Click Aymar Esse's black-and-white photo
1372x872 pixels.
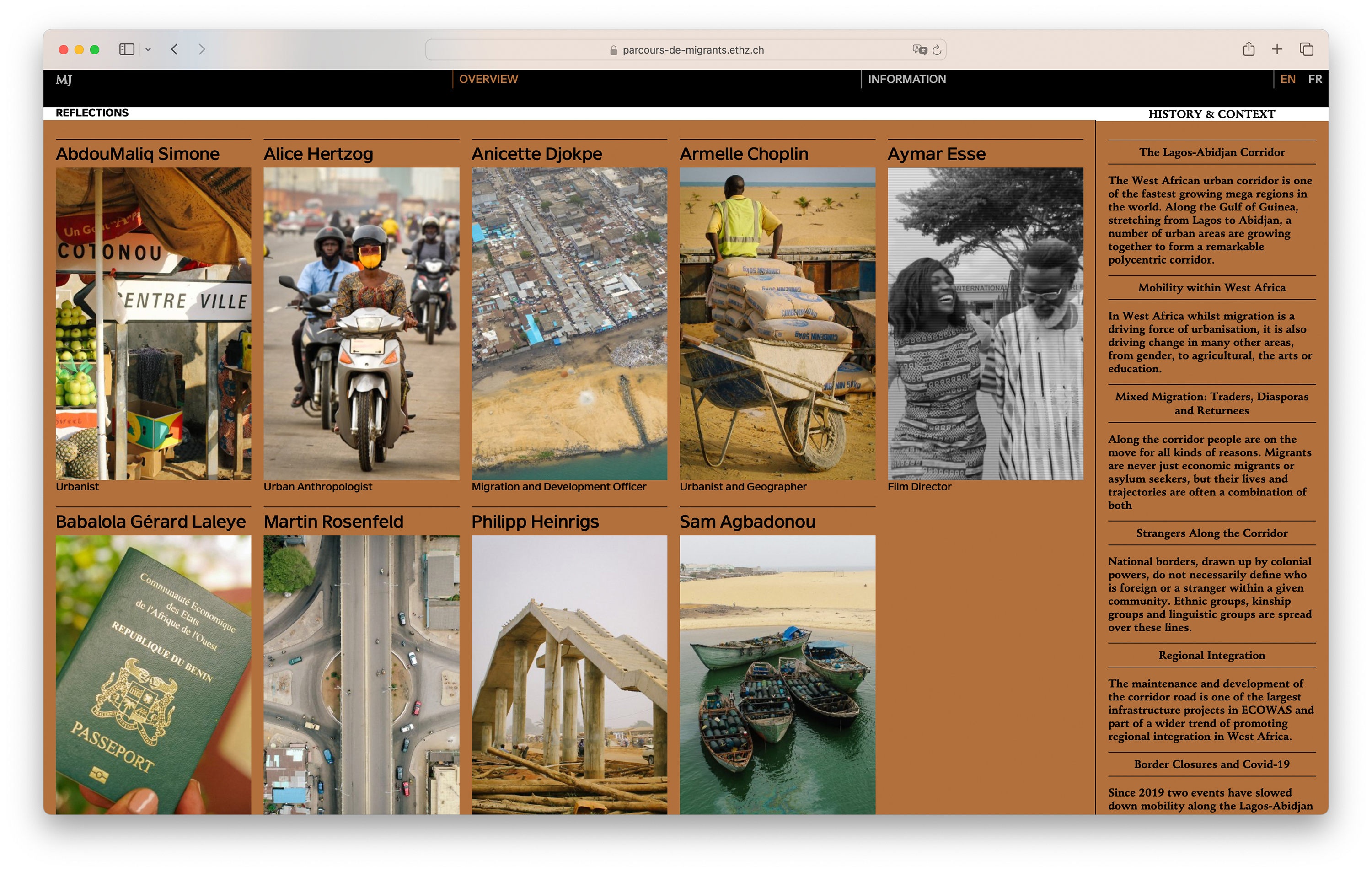(x=985, y=323)
